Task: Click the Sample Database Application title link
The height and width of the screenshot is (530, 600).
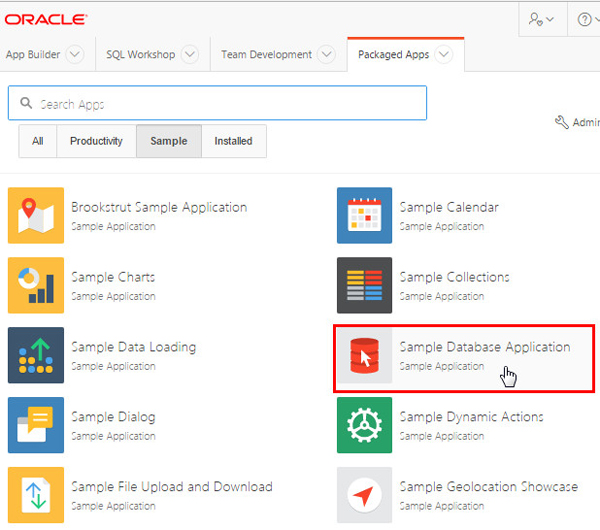Action: coord(484,347)
